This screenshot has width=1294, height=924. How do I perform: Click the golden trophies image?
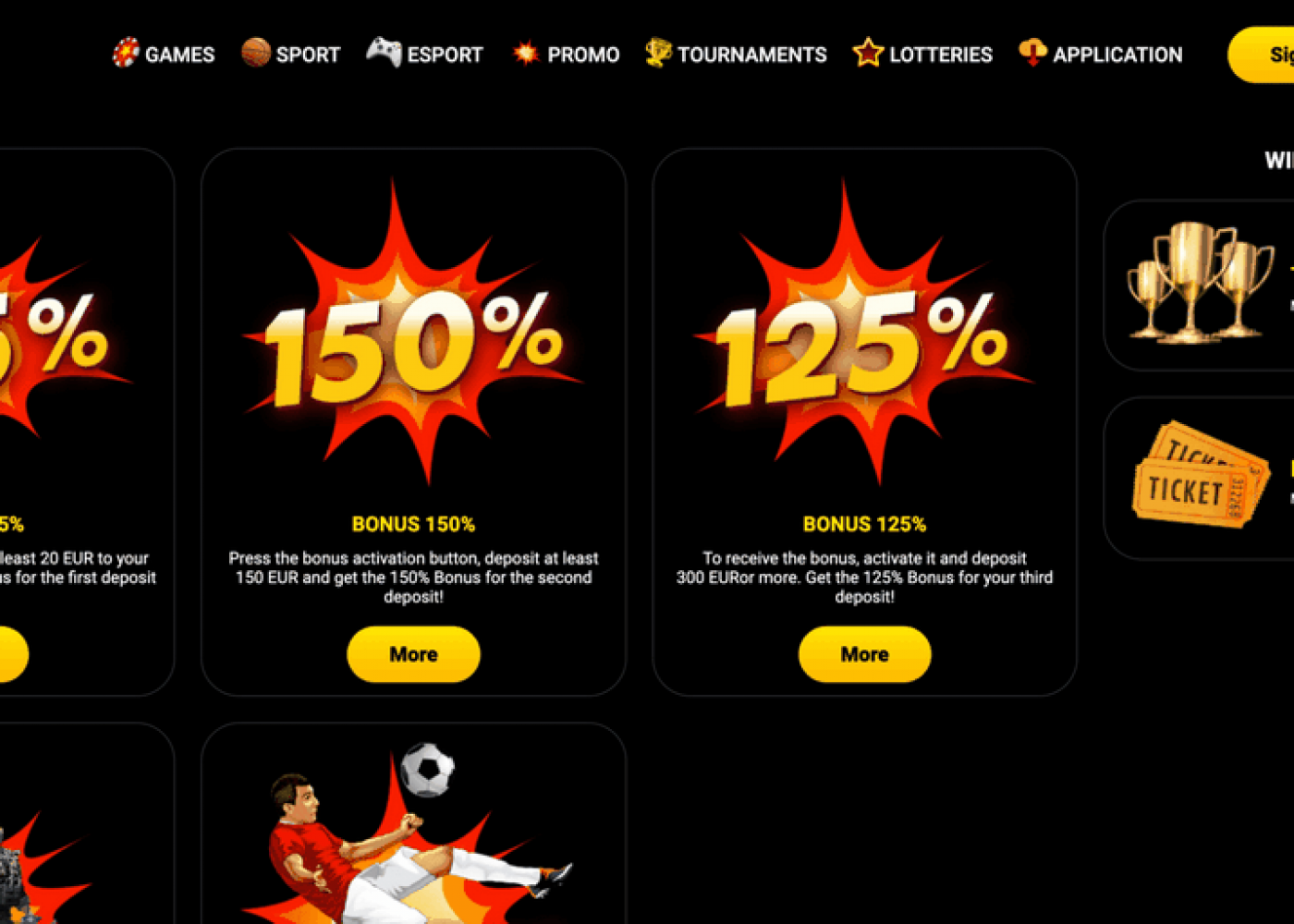pyautogui.click(x=1200, y=282)
